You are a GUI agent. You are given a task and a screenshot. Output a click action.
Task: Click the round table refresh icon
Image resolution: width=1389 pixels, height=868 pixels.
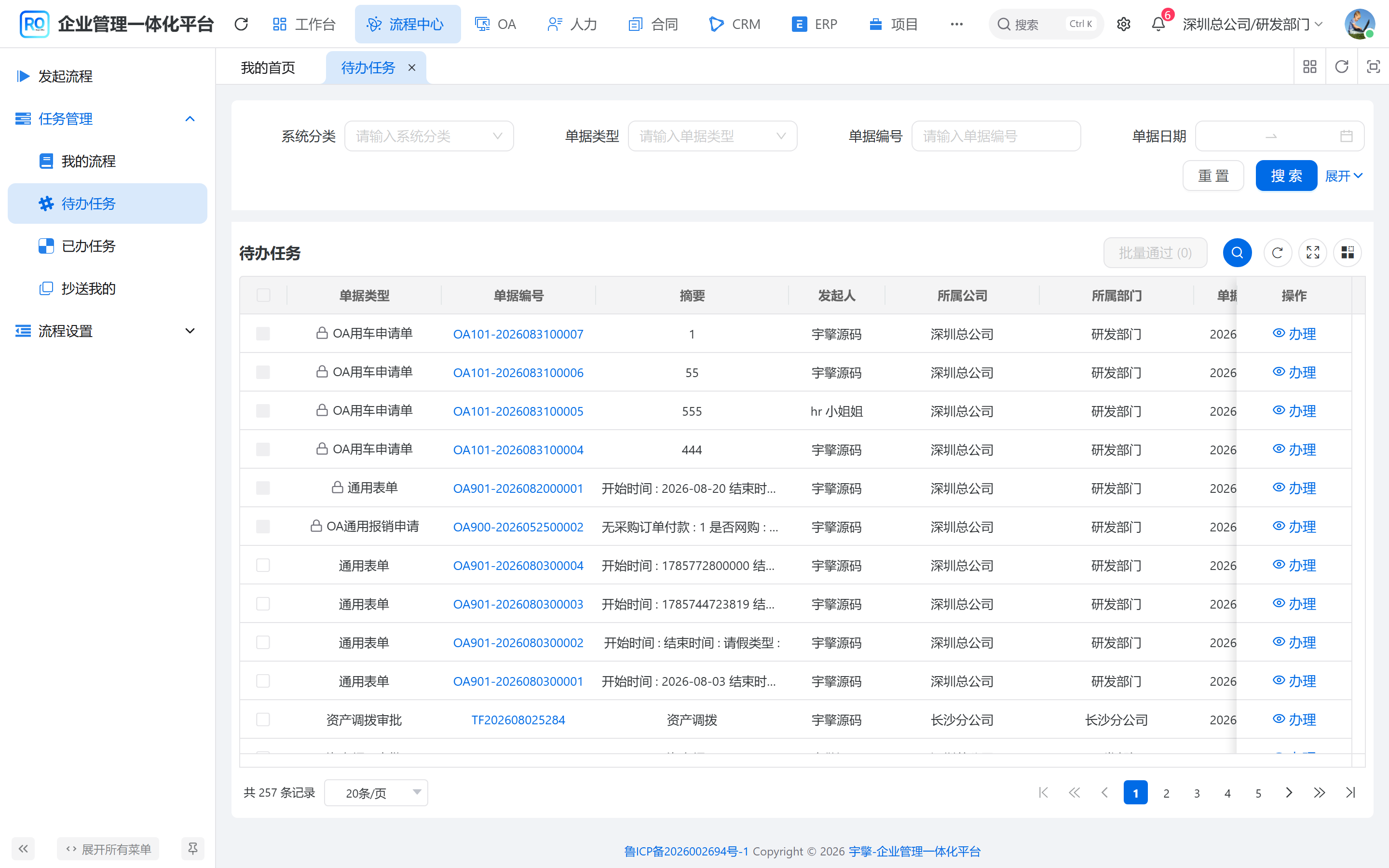(1277, 253)
